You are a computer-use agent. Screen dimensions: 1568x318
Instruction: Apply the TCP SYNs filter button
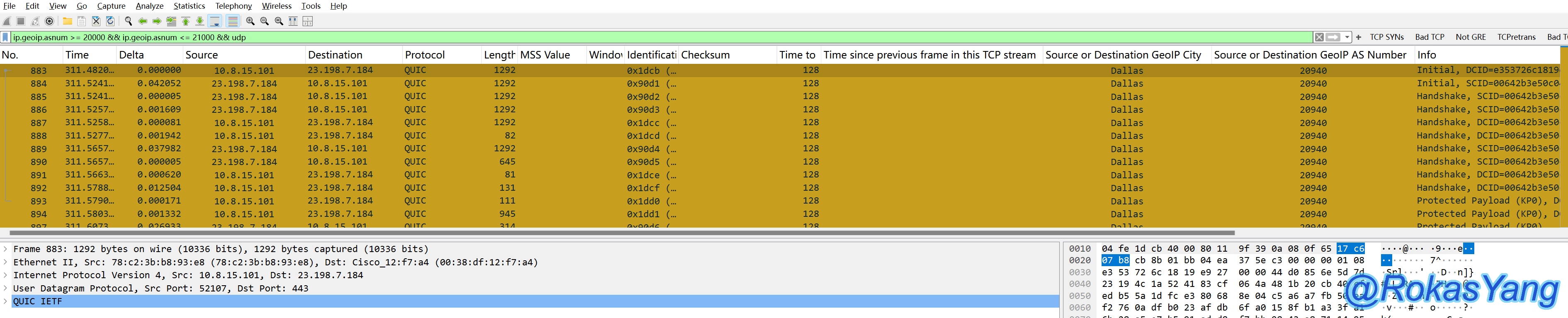[1386, 37]
